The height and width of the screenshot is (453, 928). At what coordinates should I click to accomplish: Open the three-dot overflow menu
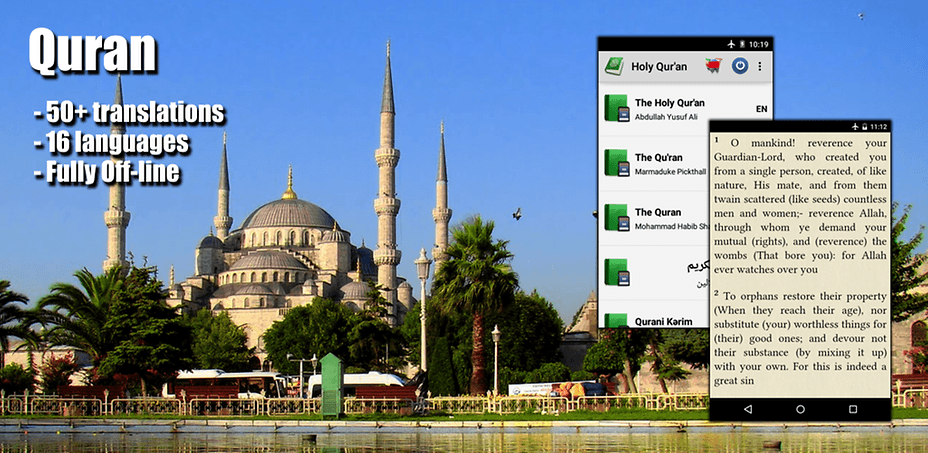coord(761,66)
